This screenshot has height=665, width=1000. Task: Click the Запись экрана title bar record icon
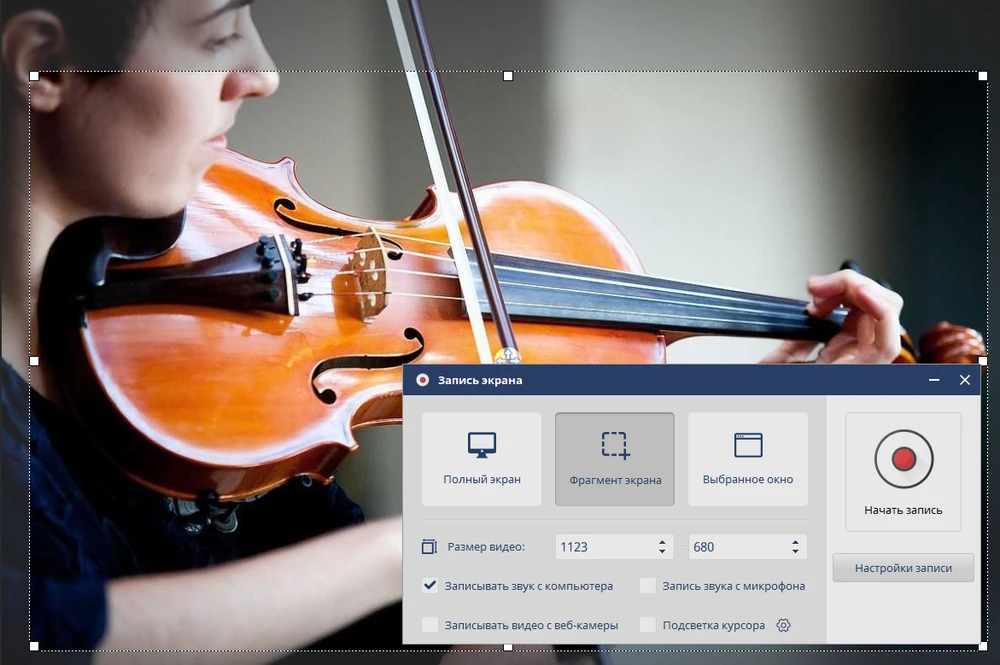click(422, 380)
